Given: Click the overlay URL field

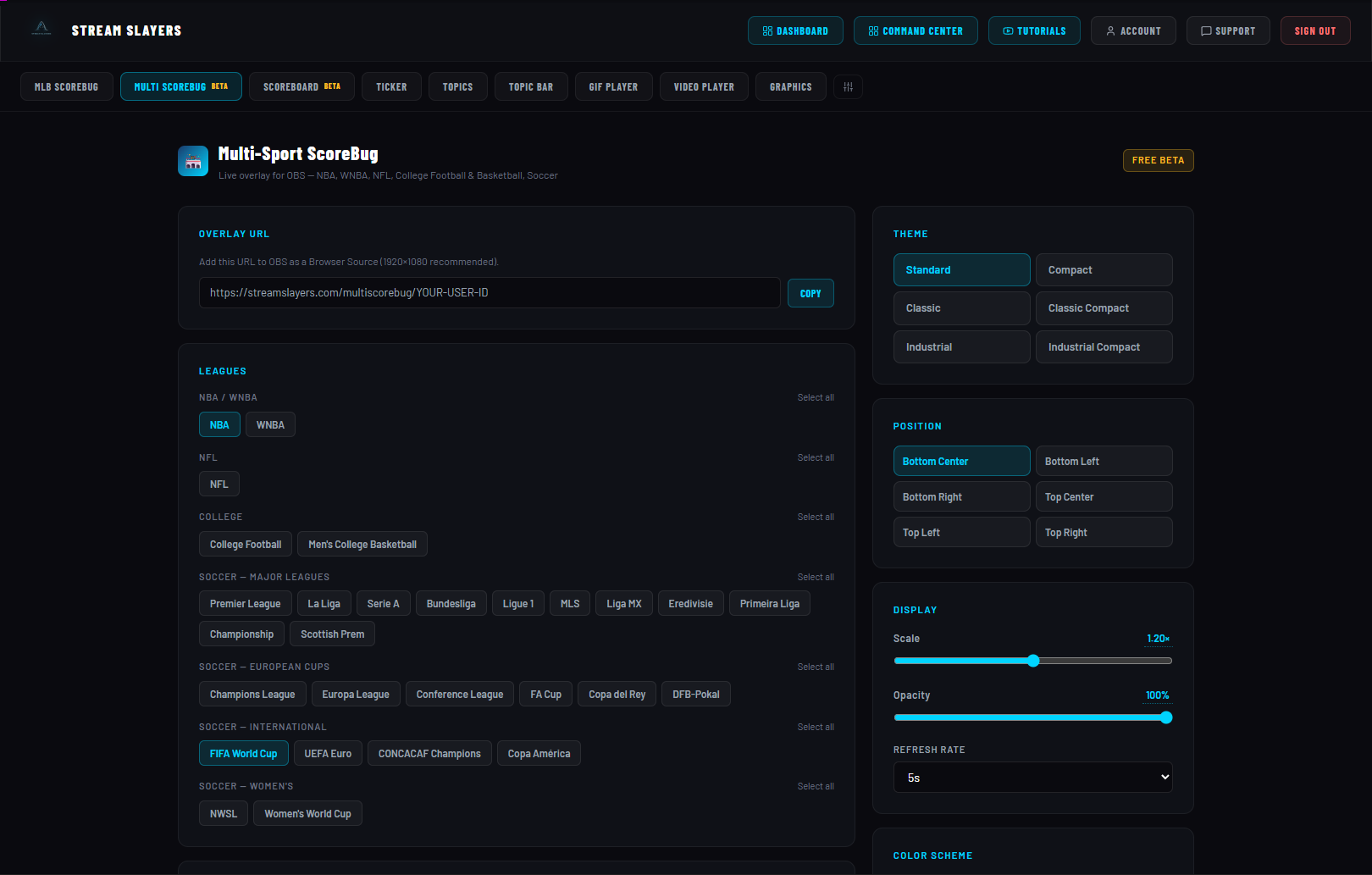Looking at the screenshot, I should coord(490,293).
